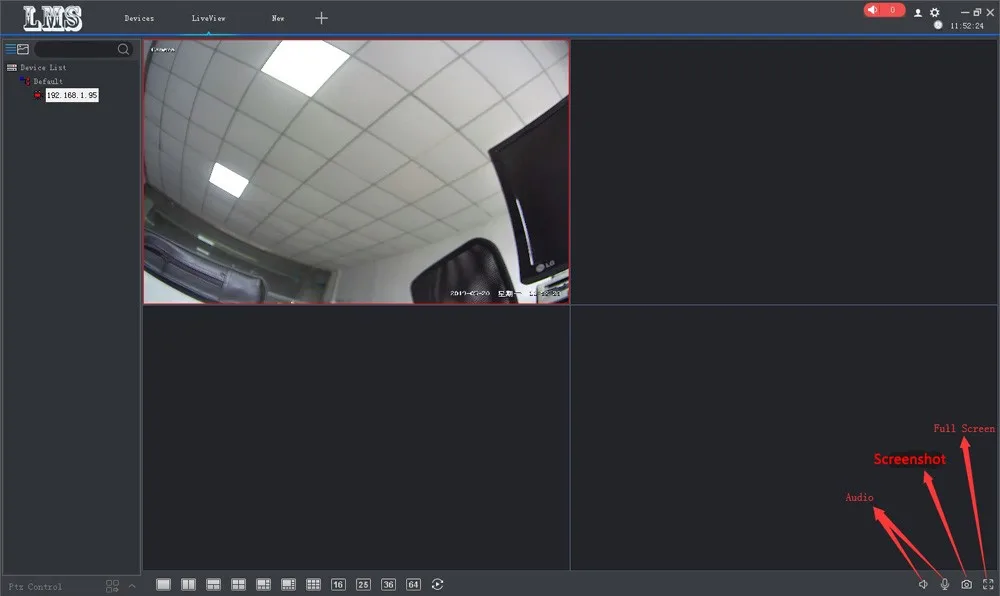Take a screenshot with the camera icon
This screenshot has width=1000, height=596.
(x=967, y=585)
